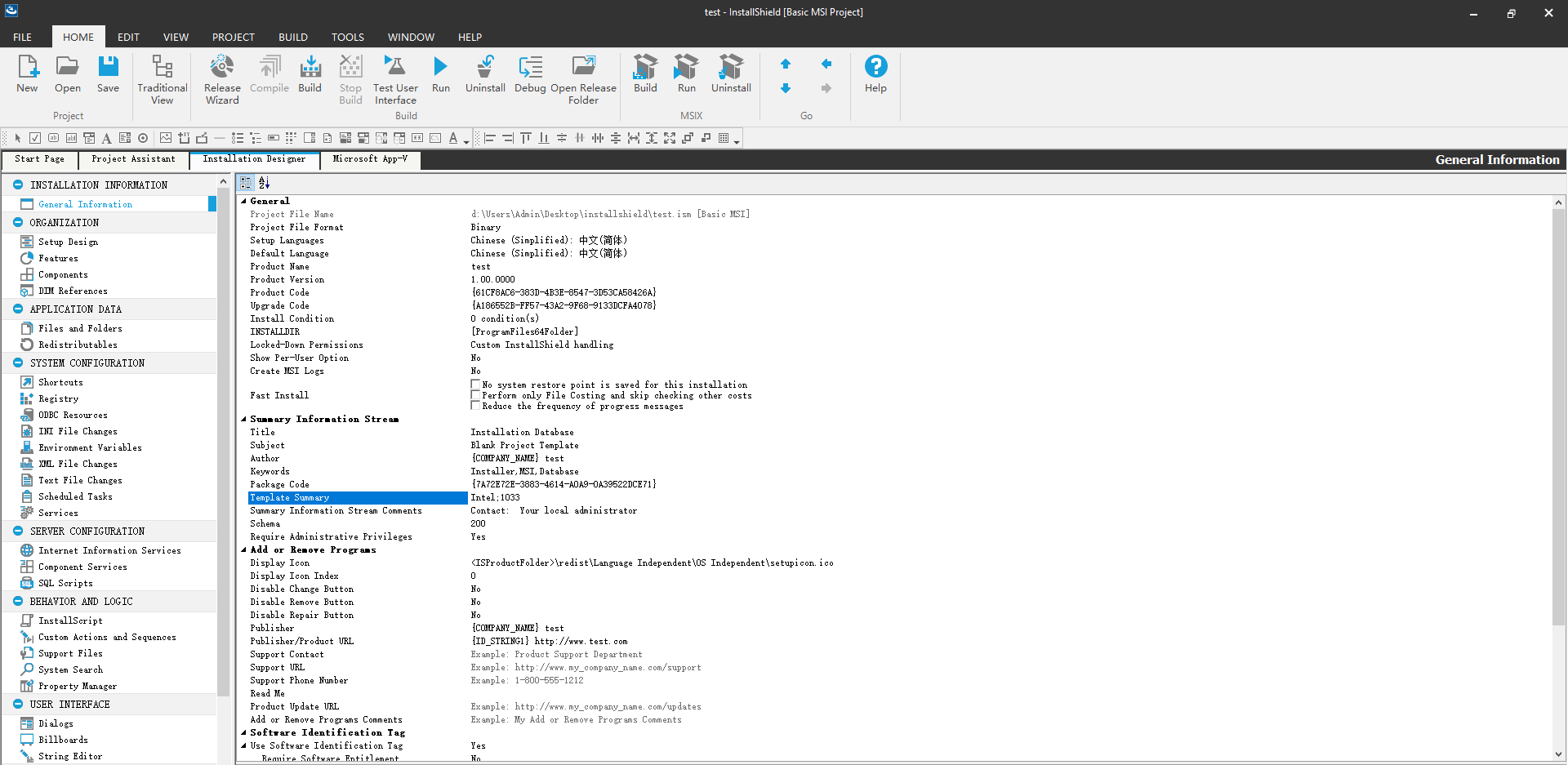Open the FILE menu
The height and width of the screenshot is (765, 1568).
point(22,37)
